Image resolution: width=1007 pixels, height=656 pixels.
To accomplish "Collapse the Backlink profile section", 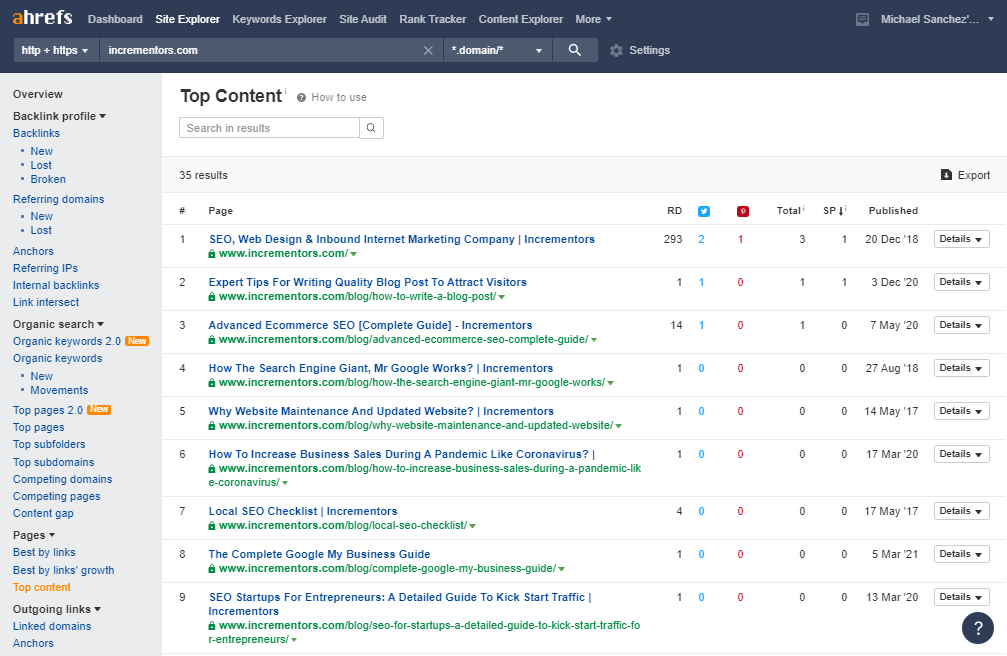I will point(59,116).
